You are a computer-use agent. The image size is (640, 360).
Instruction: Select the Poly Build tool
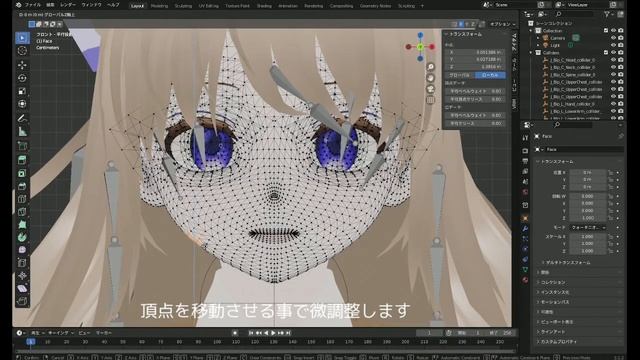[x=22, y=224]
